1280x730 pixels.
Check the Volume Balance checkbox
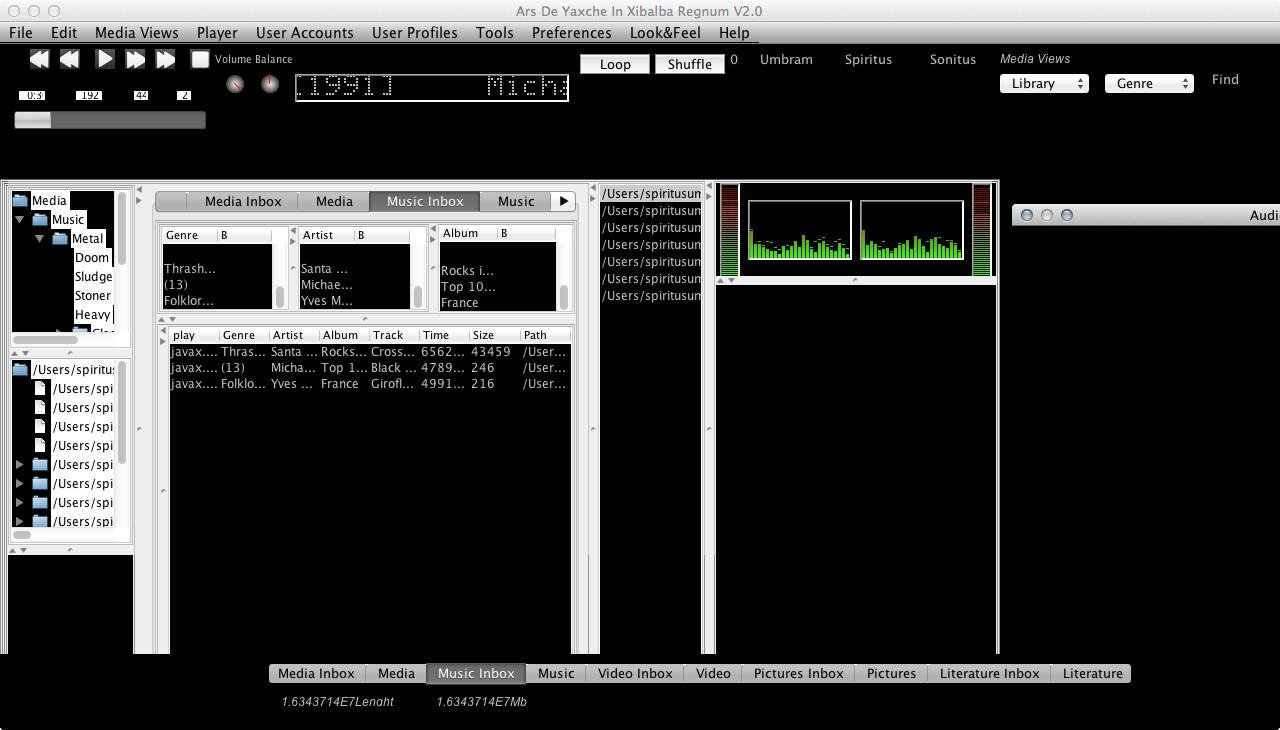[x=200, y=59]
